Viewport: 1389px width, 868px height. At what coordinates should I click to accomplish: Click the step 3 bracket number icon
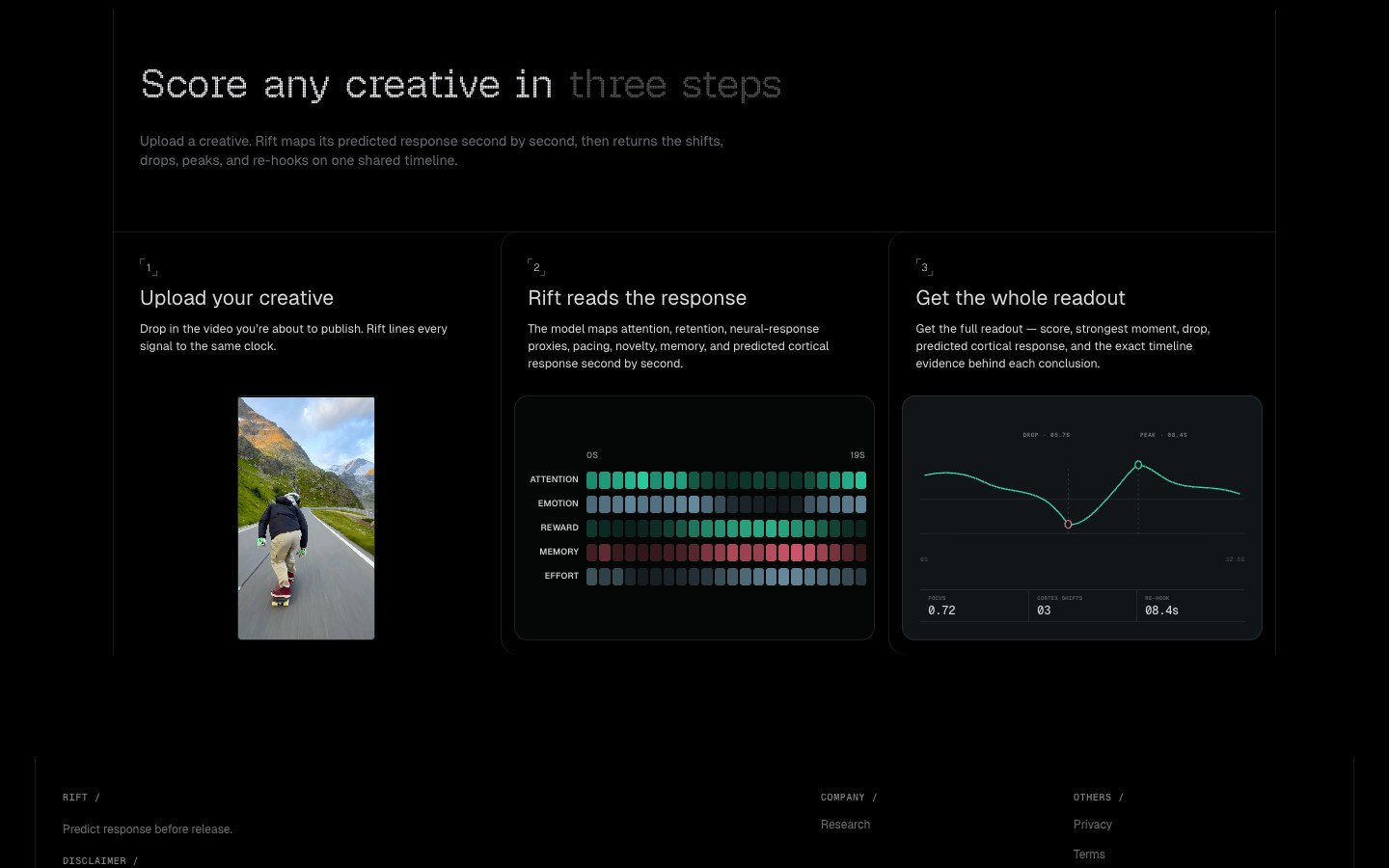[x=924, y=267]
